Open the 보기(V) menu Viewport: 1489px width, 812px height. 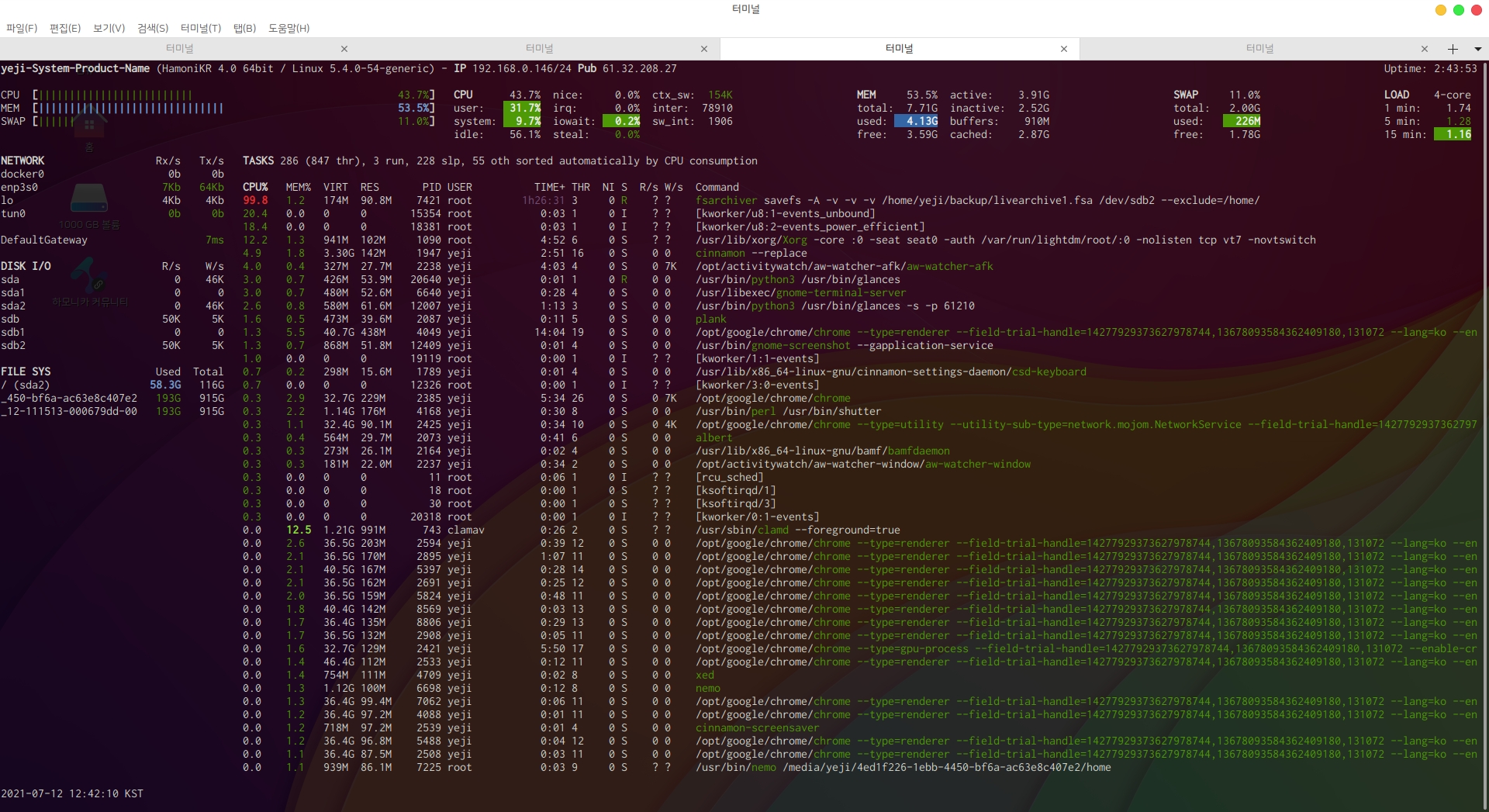(x=109, y=28)
